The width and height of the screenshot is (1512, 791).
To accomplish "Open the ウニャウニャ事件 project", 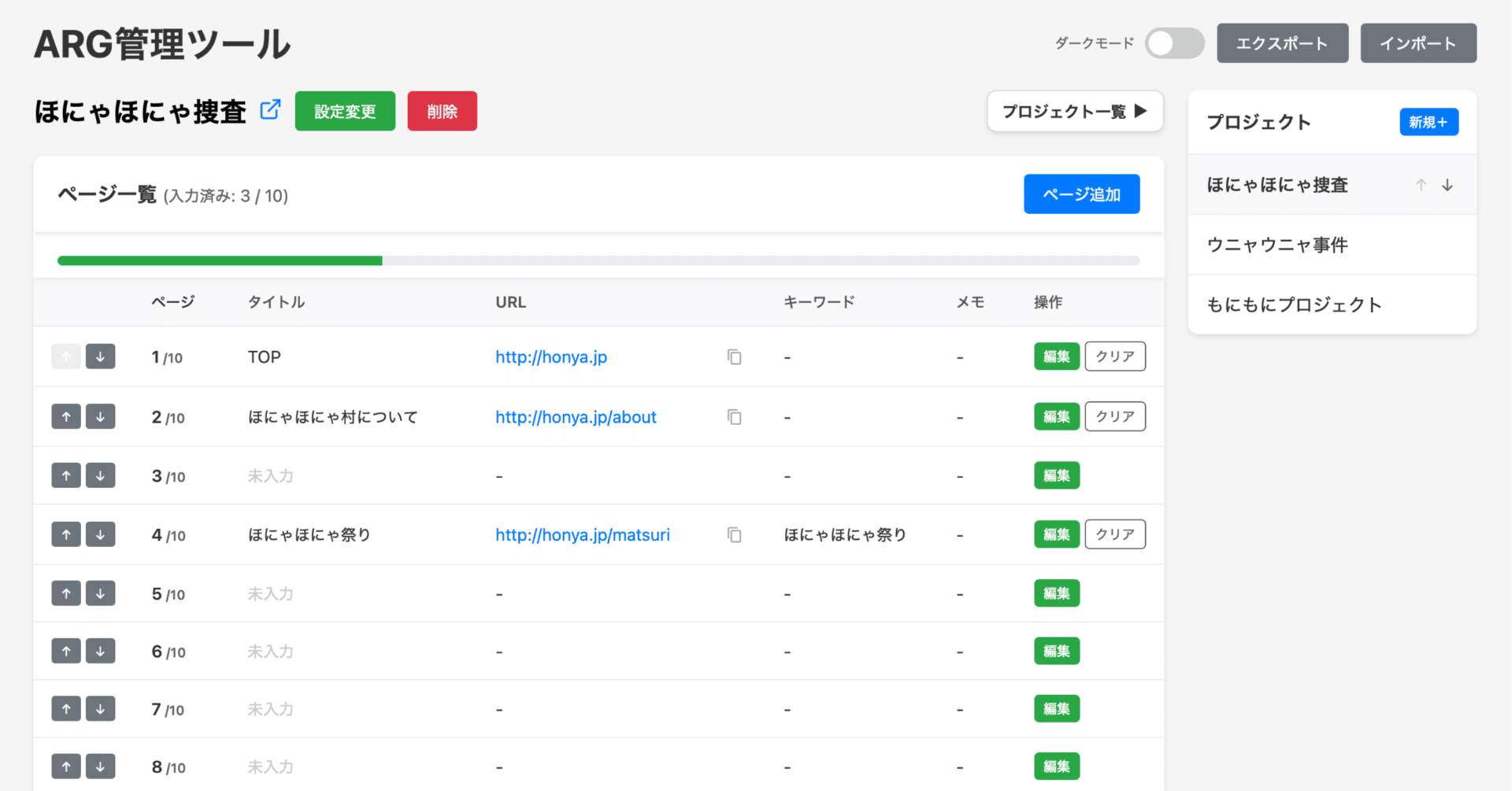I will click(1332, 245).
